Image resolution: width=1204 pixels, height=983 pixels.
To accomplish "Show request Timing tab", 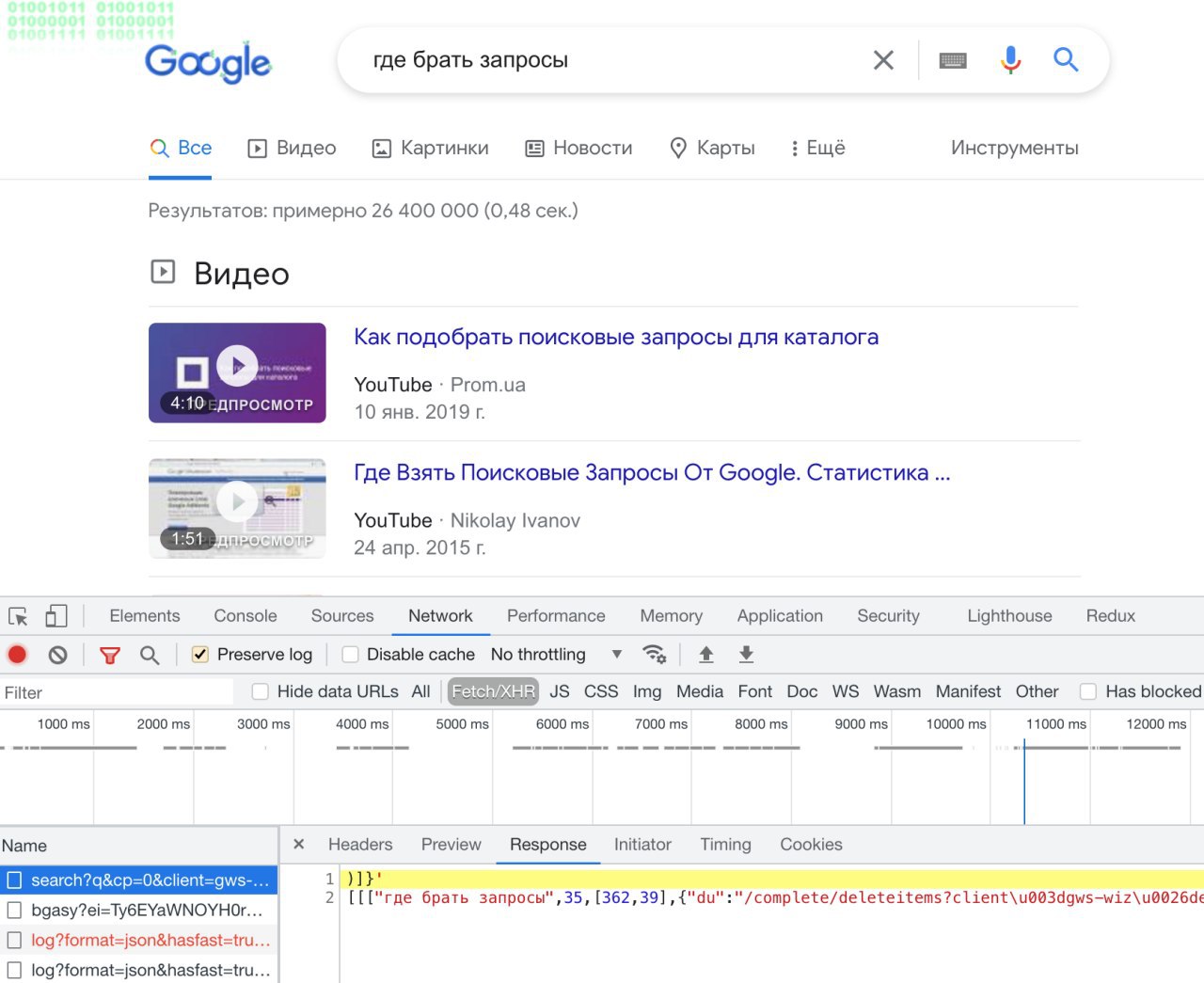I will point(725,845).
